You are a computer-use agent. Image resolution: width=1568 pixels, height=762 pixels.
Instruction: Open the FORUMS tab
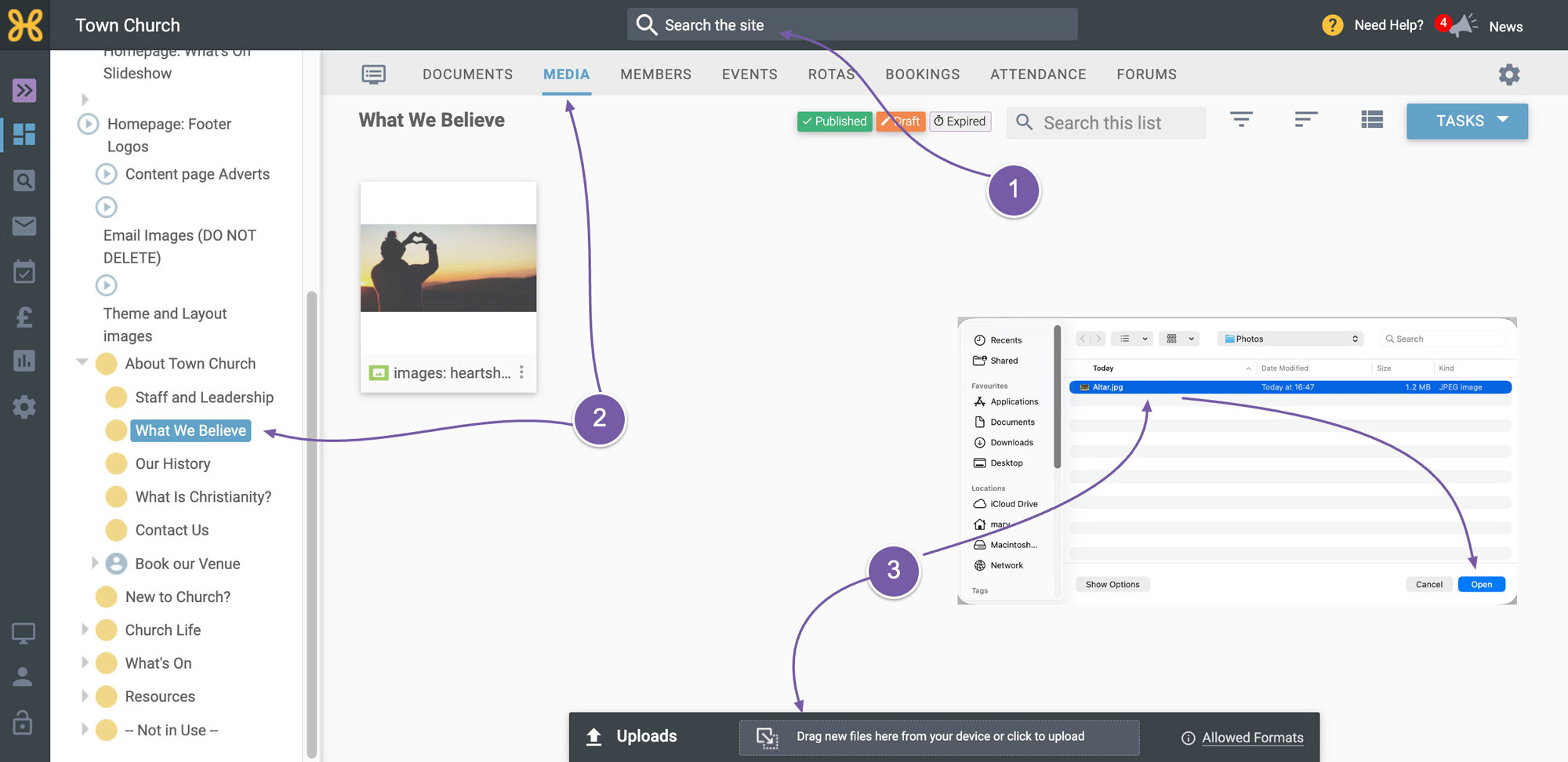coord(1146,74)
